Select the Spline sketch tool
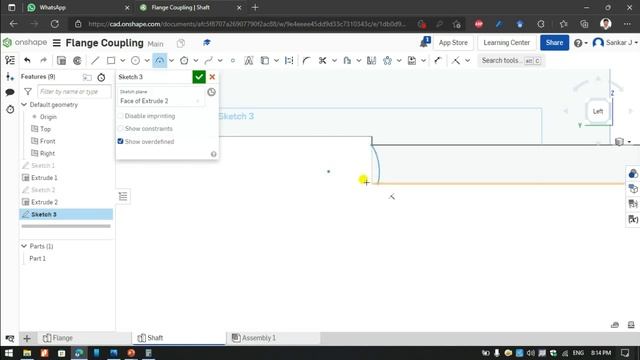The image size is (640, 360). (208, 60)
